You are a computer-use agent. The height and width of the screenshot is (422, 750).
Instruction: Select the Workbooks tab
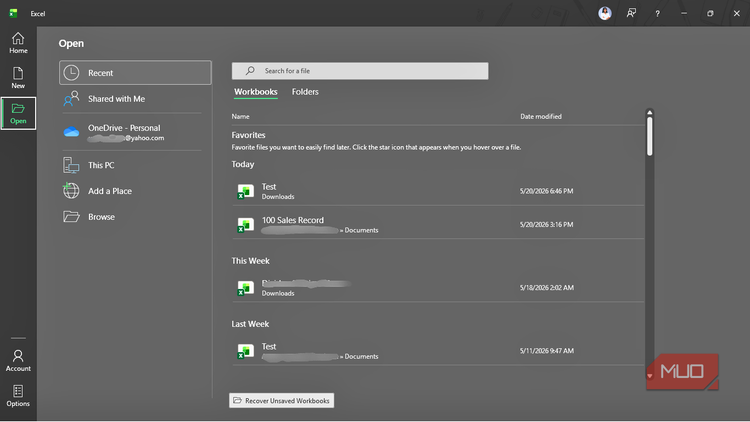255,92
